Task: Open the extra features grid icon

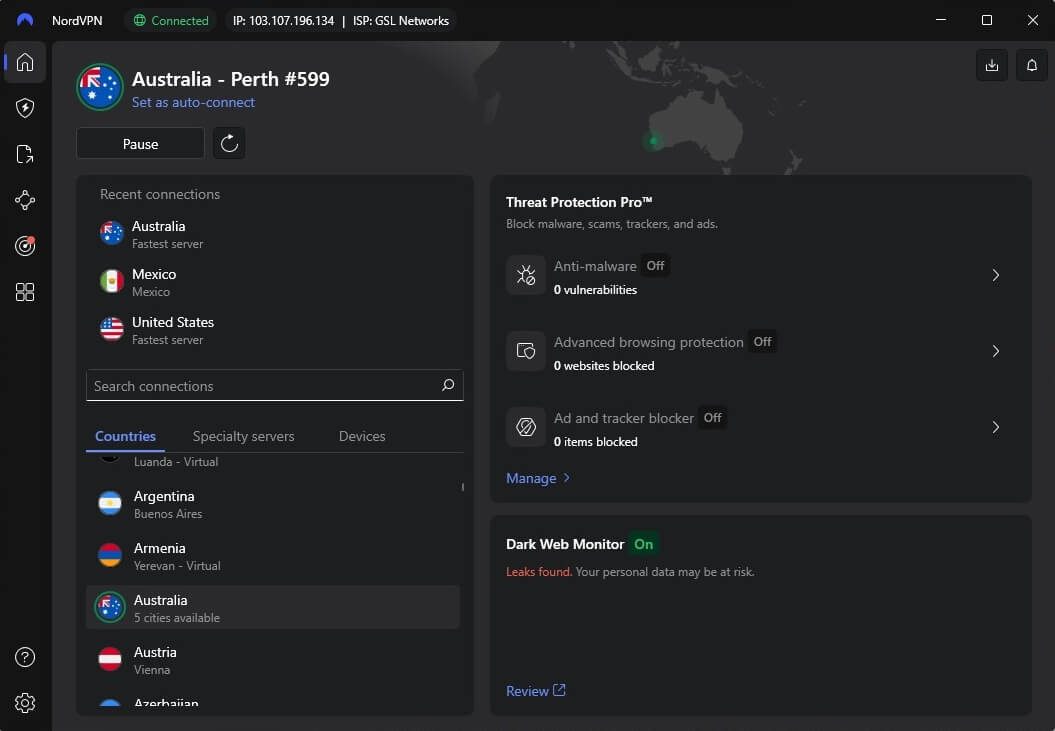Action: [24, 292]
